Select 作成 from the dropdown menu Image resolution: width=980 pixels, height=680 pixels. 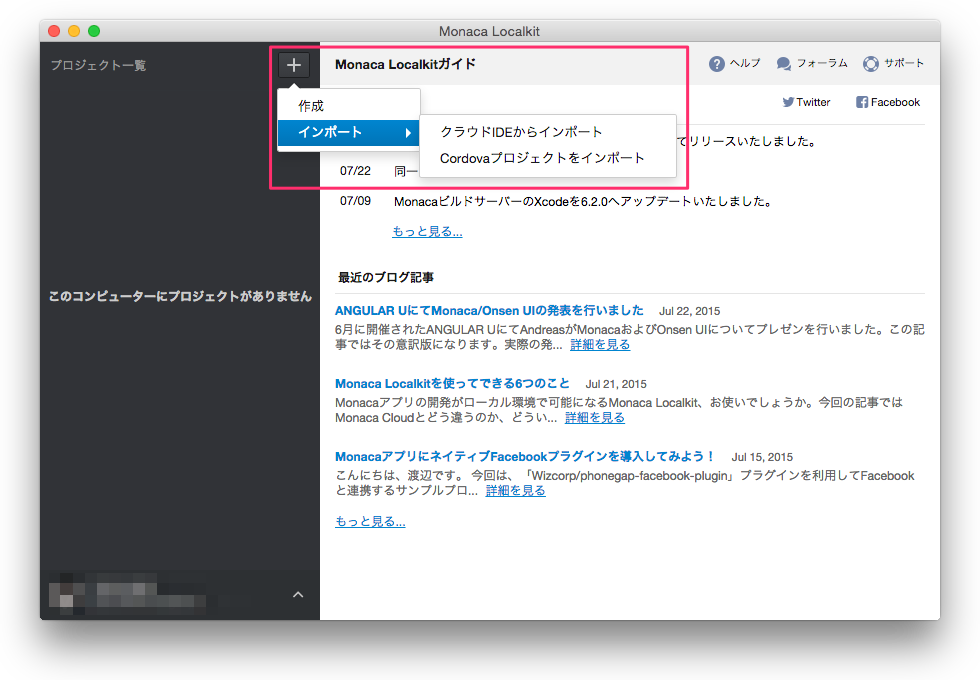pos(311,105)
